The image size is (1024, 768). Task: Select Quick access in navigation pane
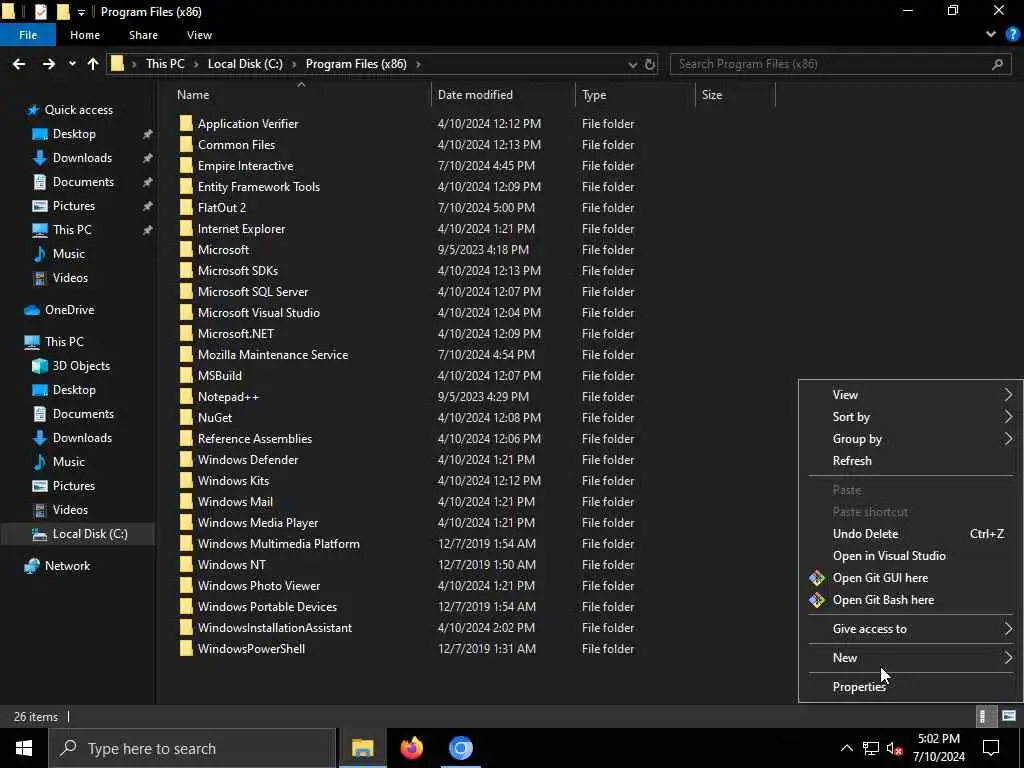click(78, 110)
